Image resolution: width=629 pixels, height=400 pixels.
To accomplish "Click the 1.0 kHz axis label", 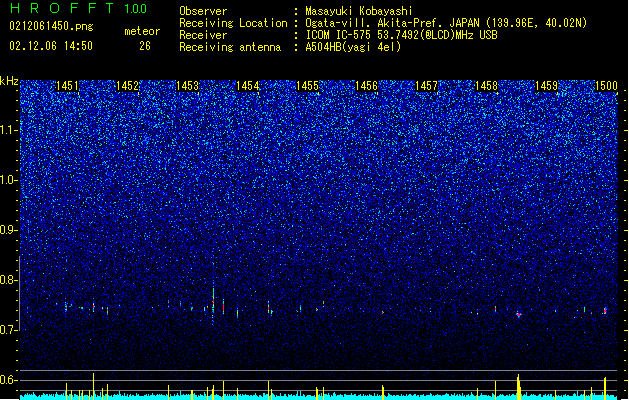I will 8,181.
